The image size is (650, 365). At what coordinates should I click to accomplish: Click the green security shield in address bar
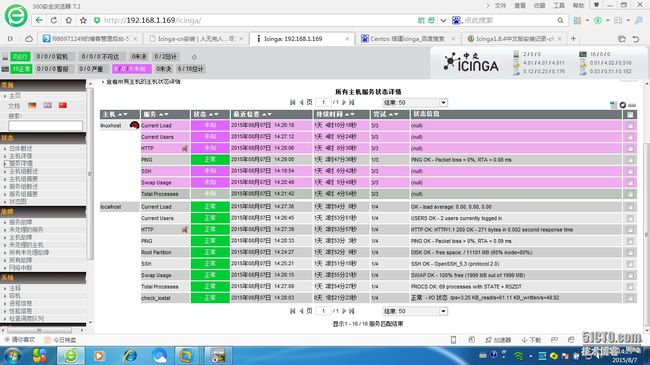(x=97, y=20)
